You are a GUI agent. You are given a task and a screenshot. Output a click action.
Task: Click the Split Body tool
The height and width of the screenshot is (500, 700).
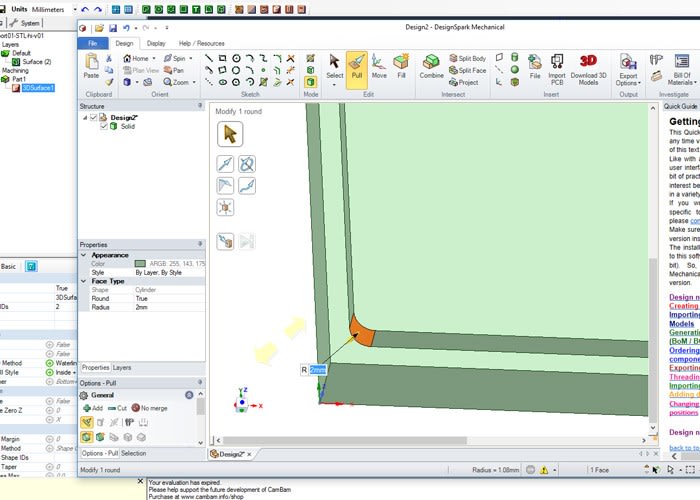click(x=467, y=58)
